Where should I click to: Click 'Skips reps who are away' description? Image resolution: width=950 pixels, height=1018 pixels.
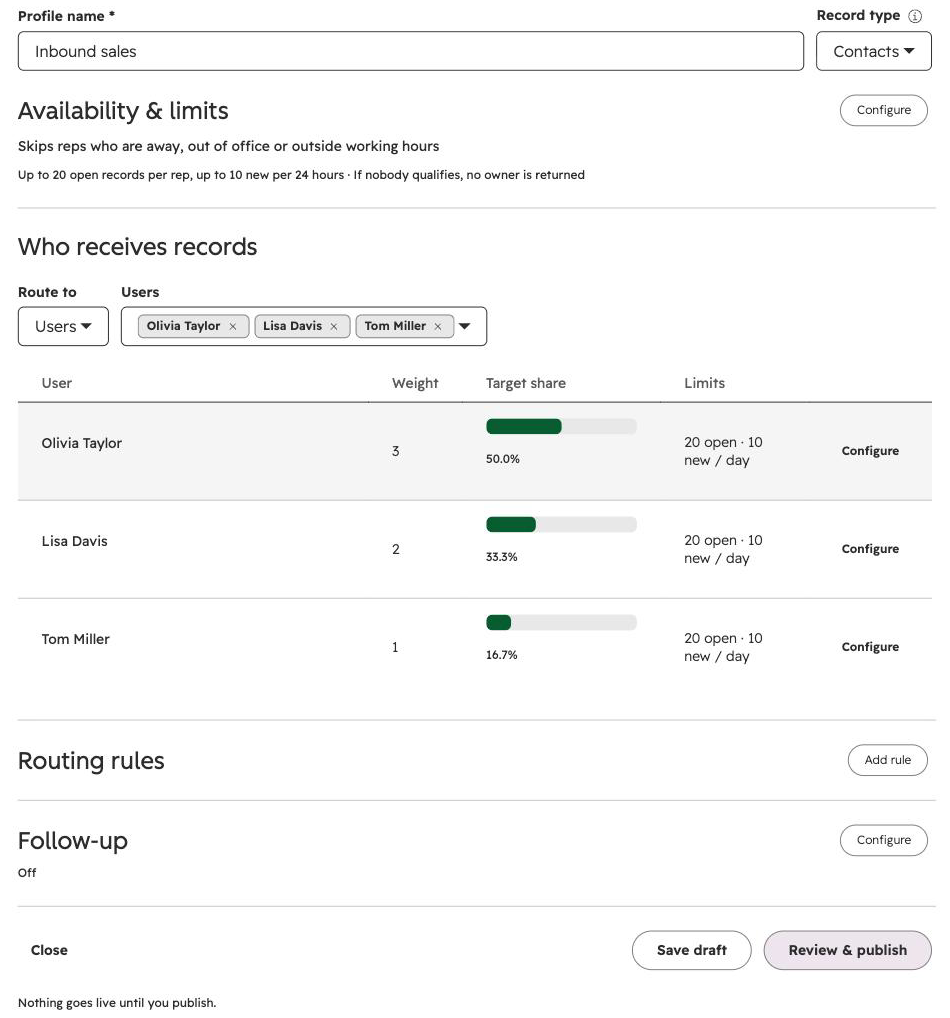point(229,147)
